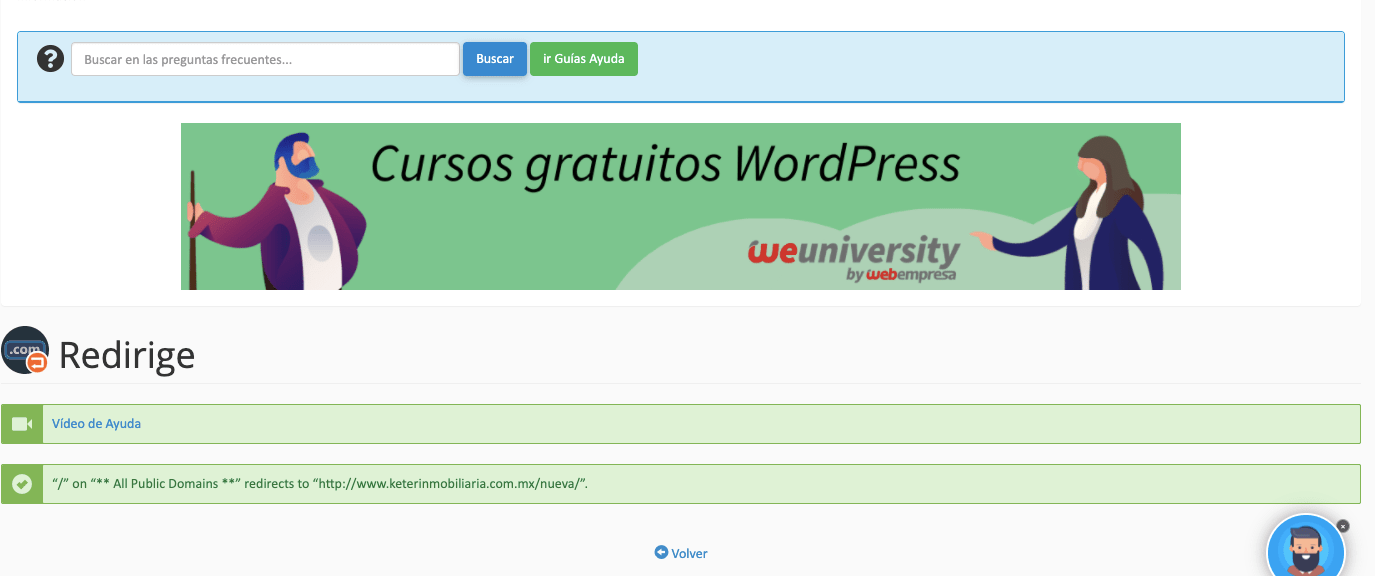
Task: Focus the FAQ search input field
Action: tap(265, 59)
